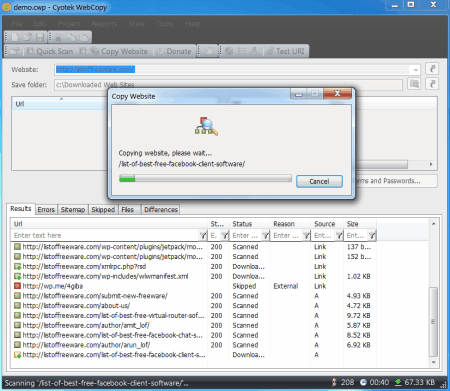Viewport: 450px width, 391px height.
Task: Switch to the Differences tab
Action: point(161,210)
